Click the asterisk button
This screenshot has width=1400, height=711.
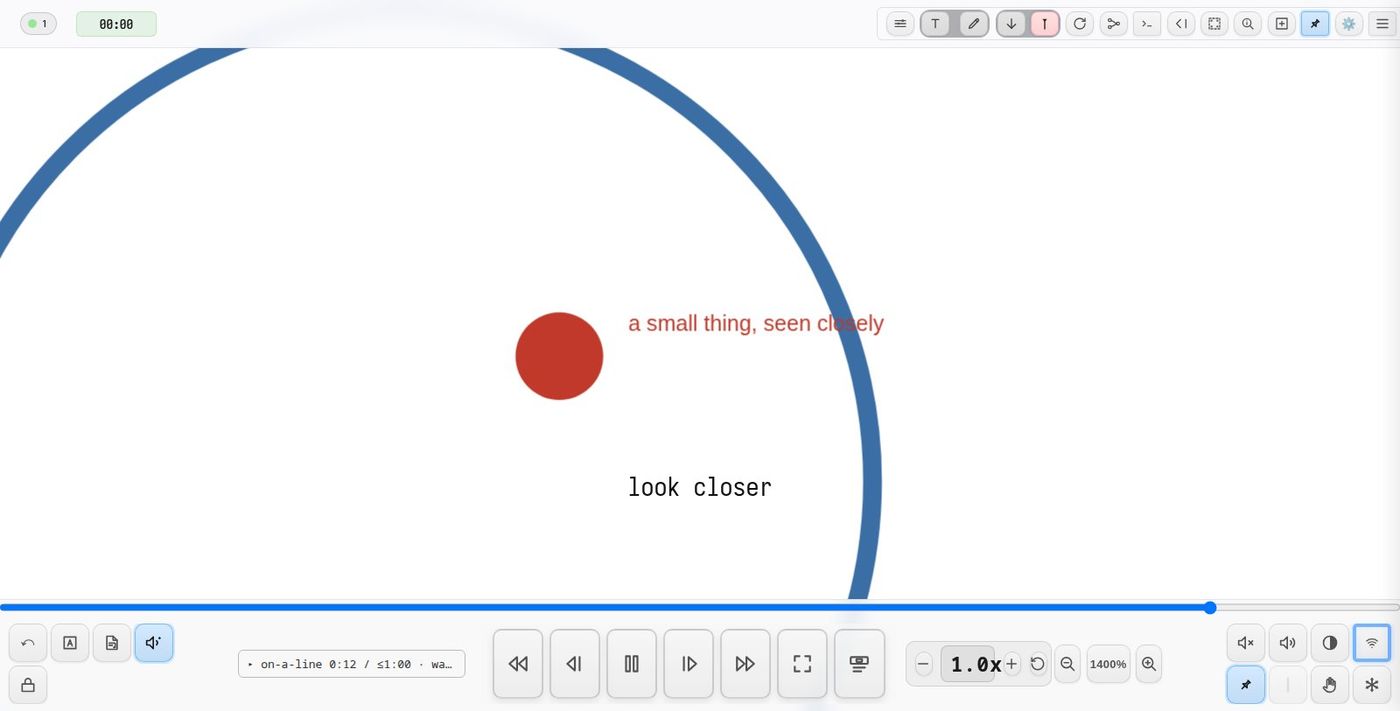(1372, 685)
